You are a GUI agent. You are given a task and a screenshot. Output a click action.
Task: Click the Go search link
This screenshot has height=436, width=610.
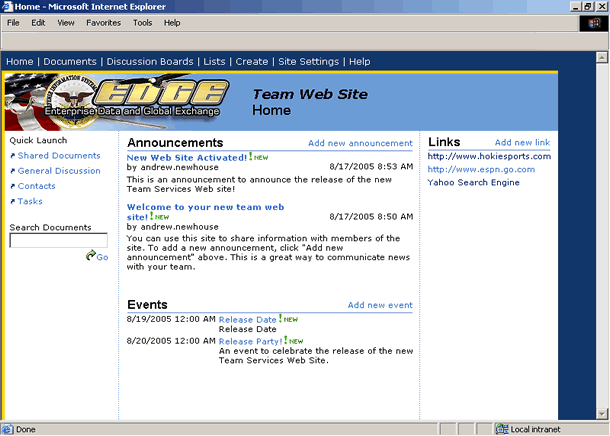click(102, 257)
